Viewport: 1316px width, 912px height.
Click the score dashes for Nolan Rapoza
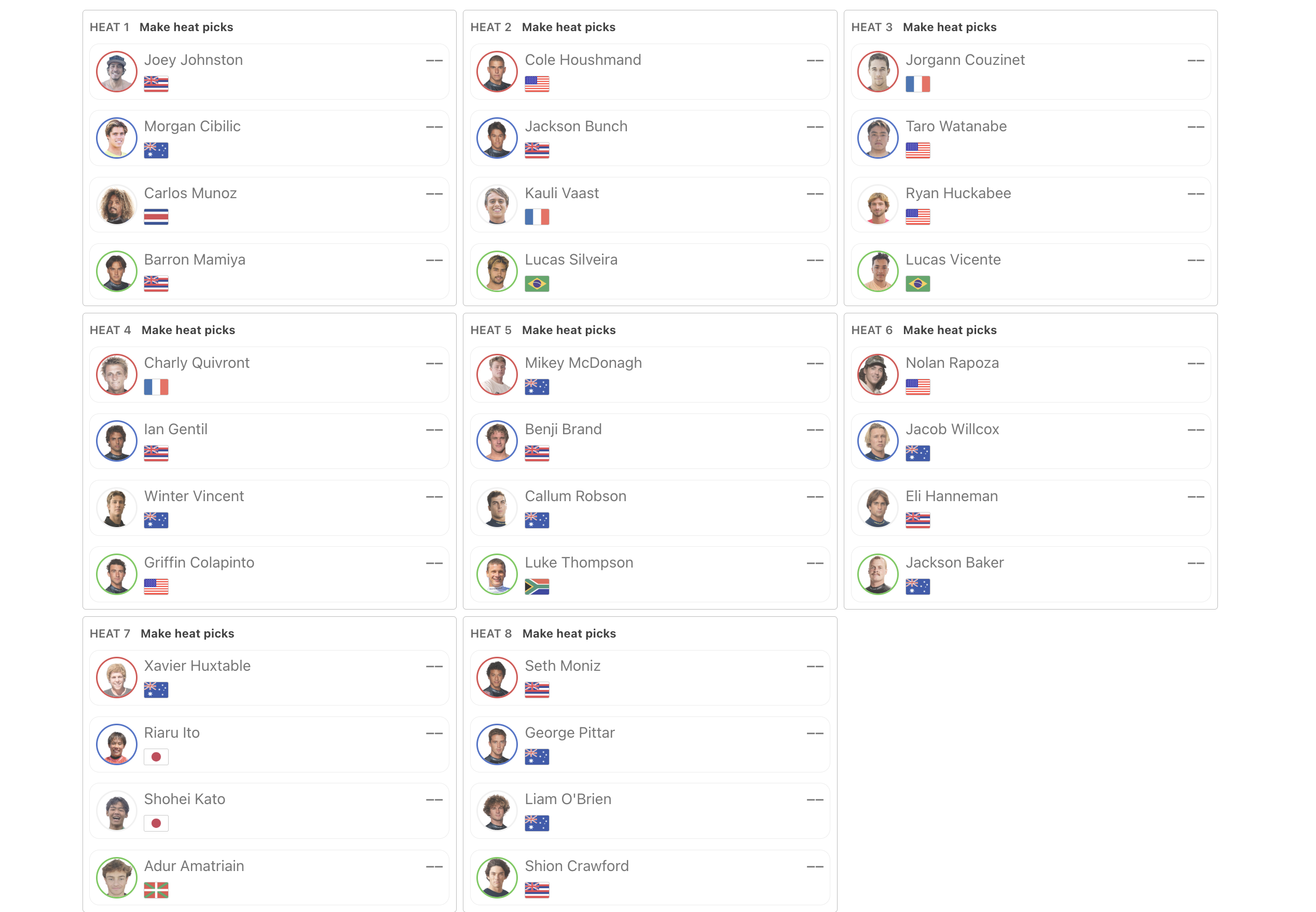click(1196, 364)
